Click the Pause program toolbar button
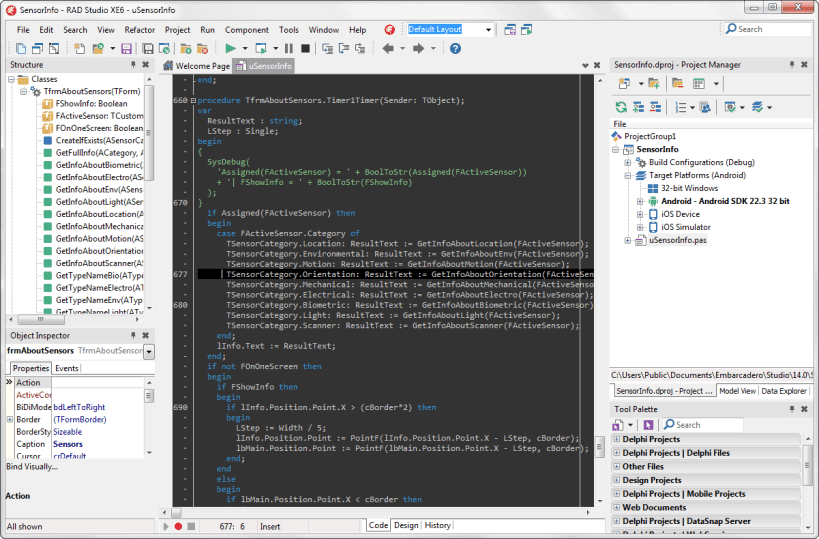 [289, 49]
